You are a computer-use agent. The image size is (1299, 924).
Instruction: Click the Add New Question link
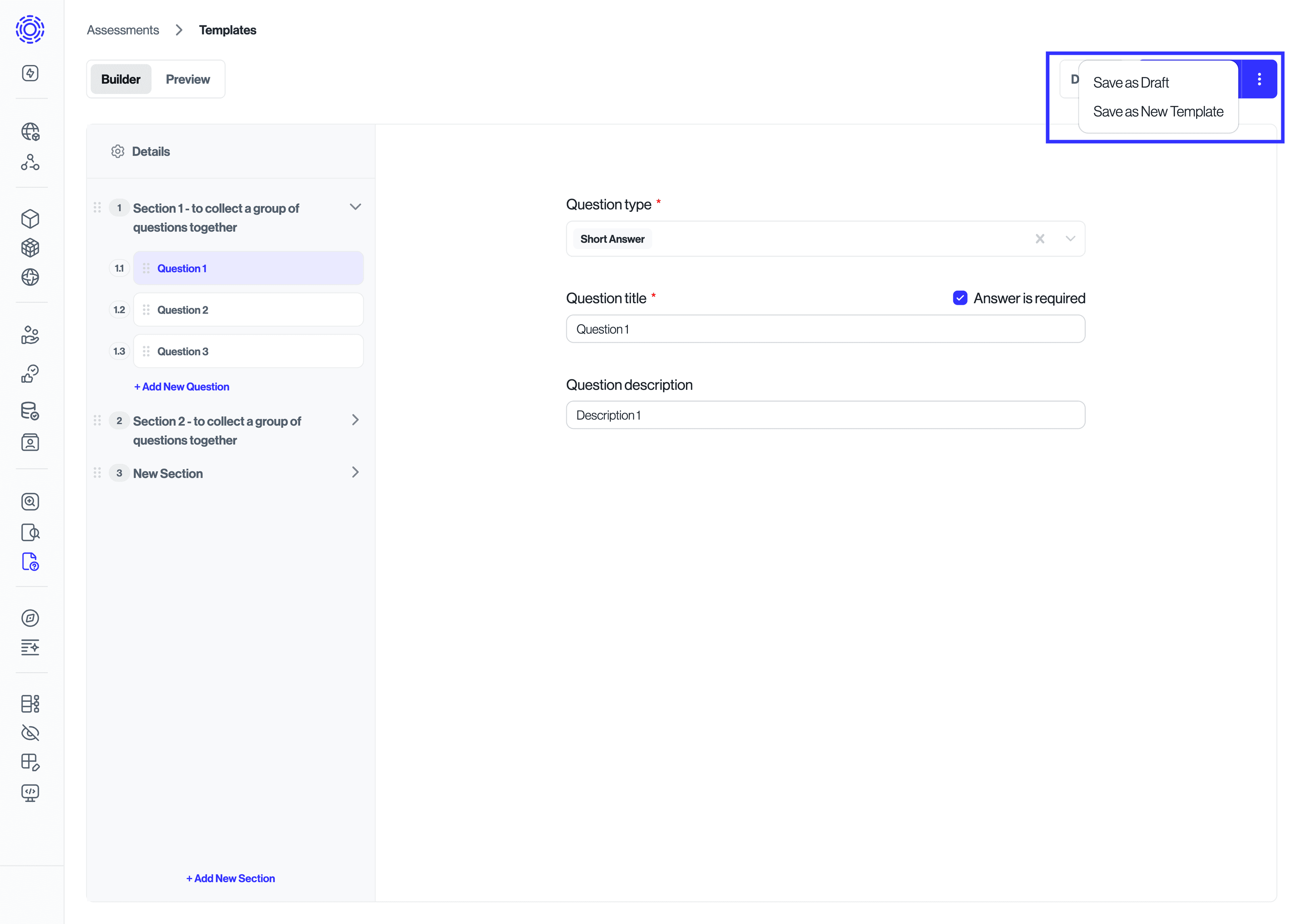click(181, 386)
